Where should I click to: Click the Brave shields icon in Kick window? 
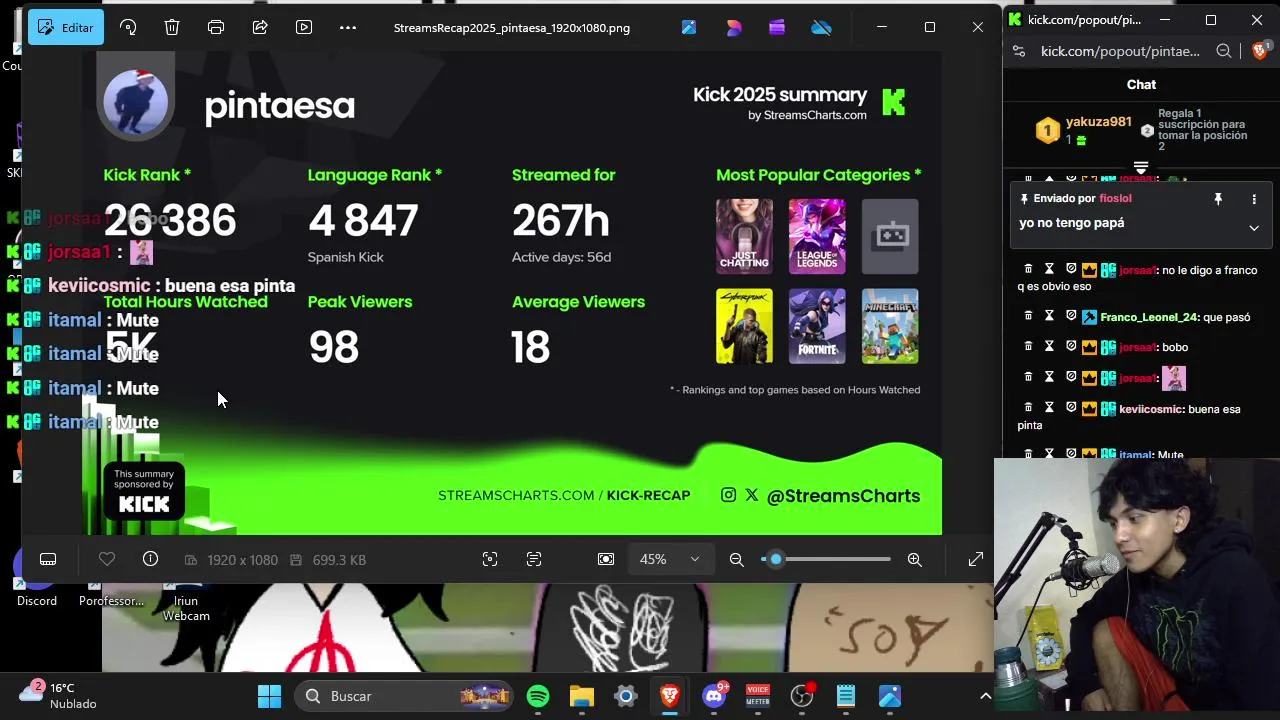point(1260,51)
